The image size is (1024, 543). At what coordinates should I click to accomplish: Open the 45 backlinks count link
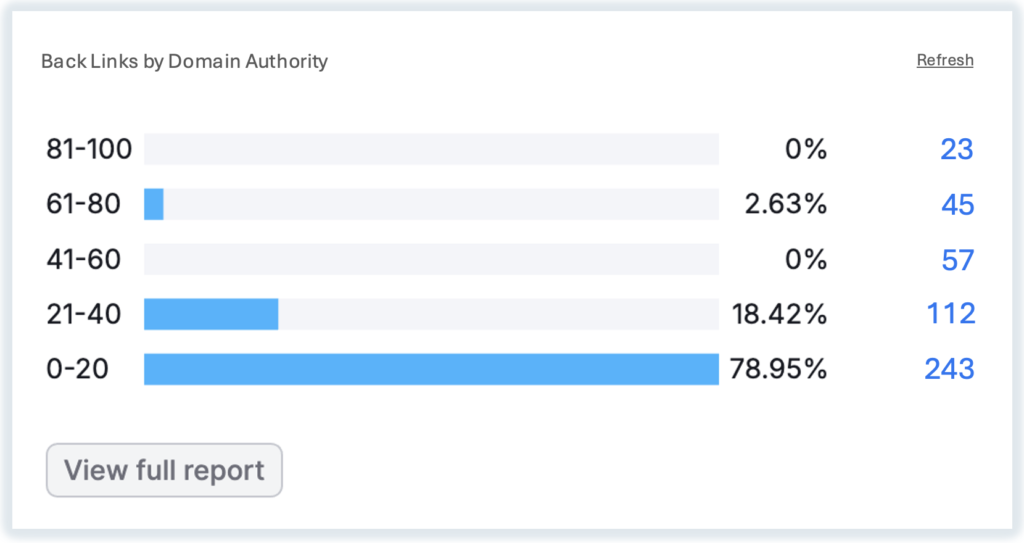click(x=957, y=205)
